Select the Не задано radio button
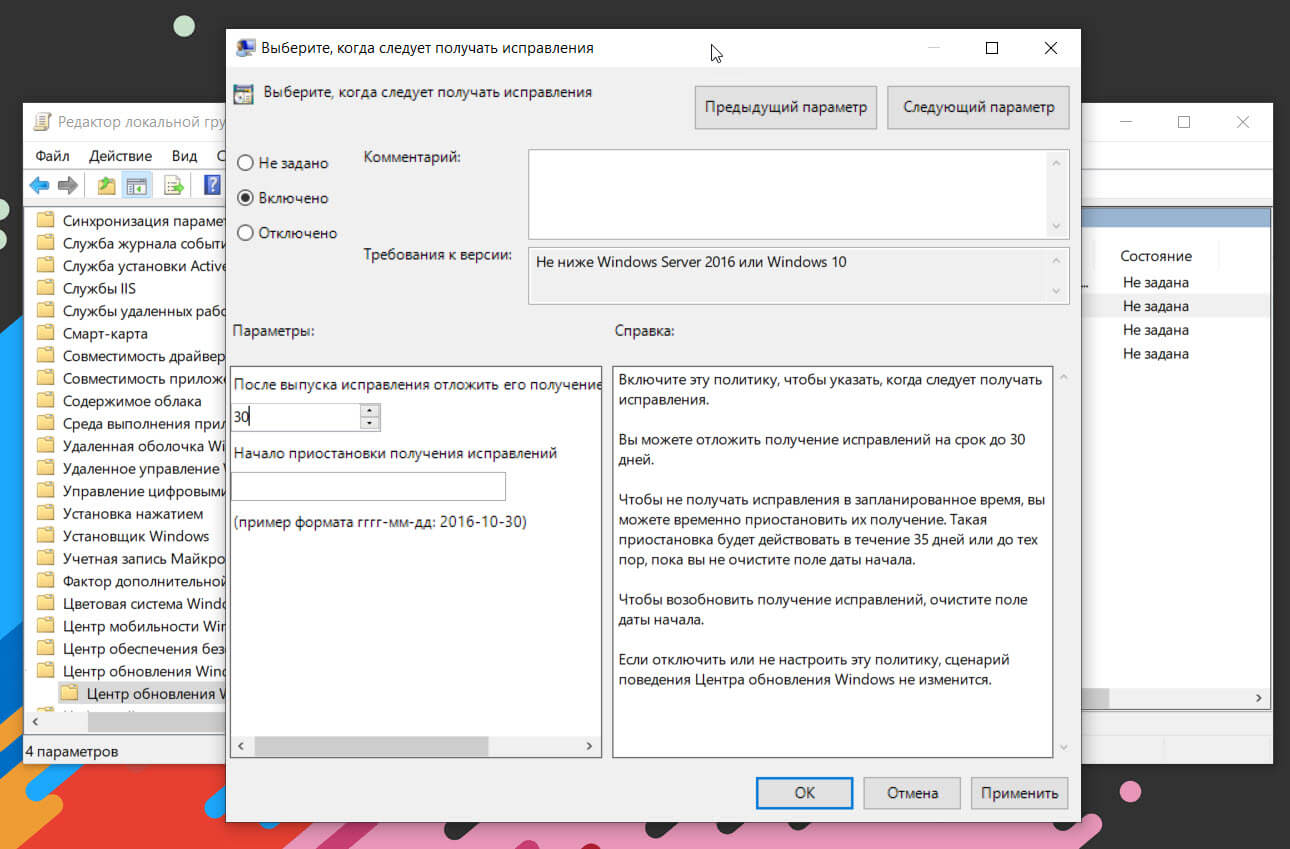 point(245,163)
